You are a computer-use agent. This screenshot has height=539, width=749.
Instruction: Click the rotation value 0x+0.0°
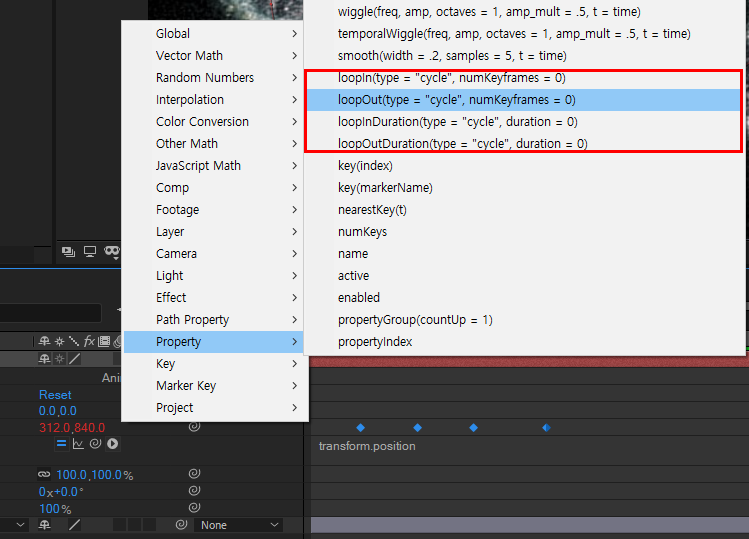[61, 492]
